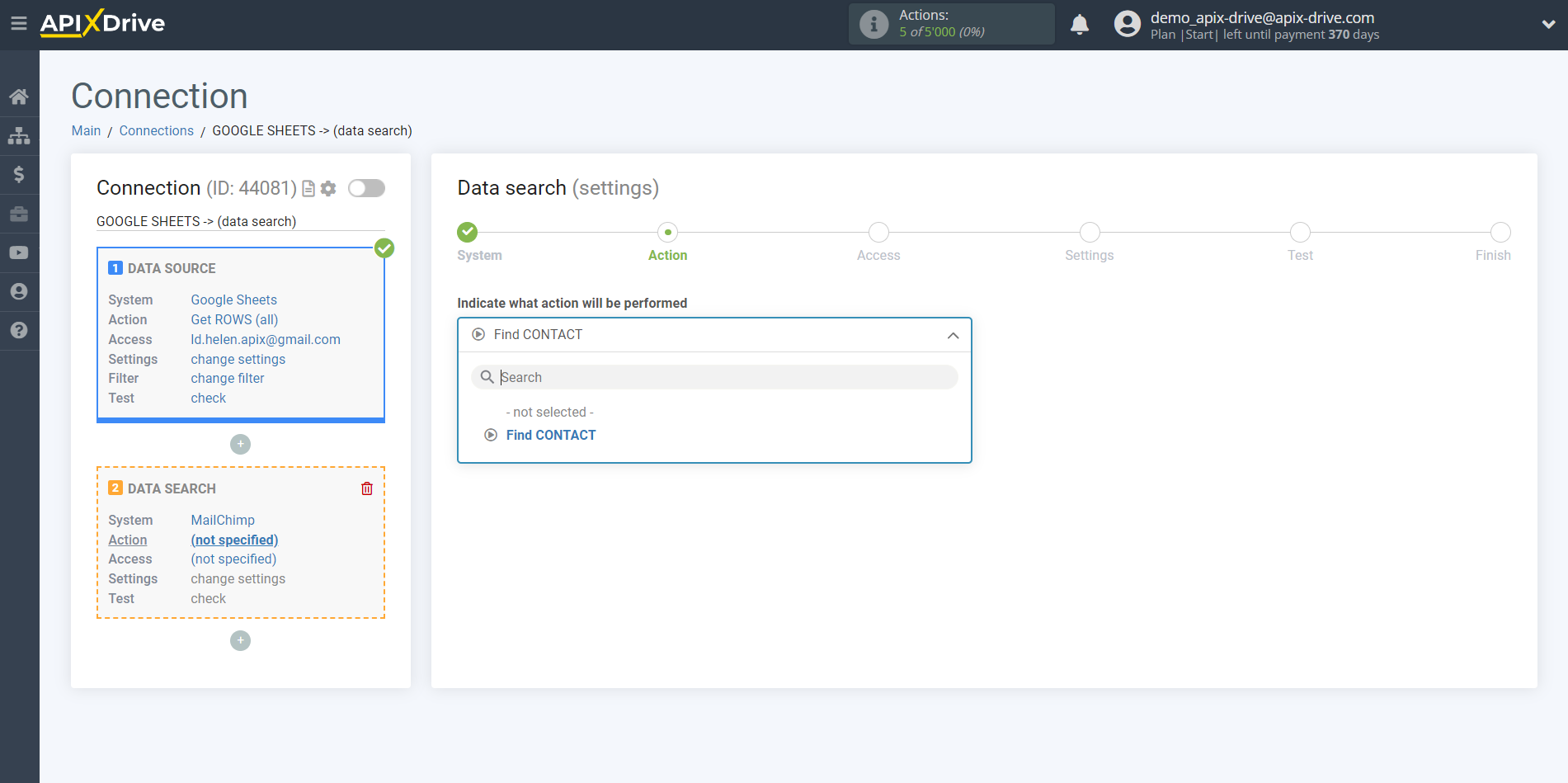The image size is (1568, 783).
Task: Click the ApiX-Drive logo
Action: pos(102,23)
